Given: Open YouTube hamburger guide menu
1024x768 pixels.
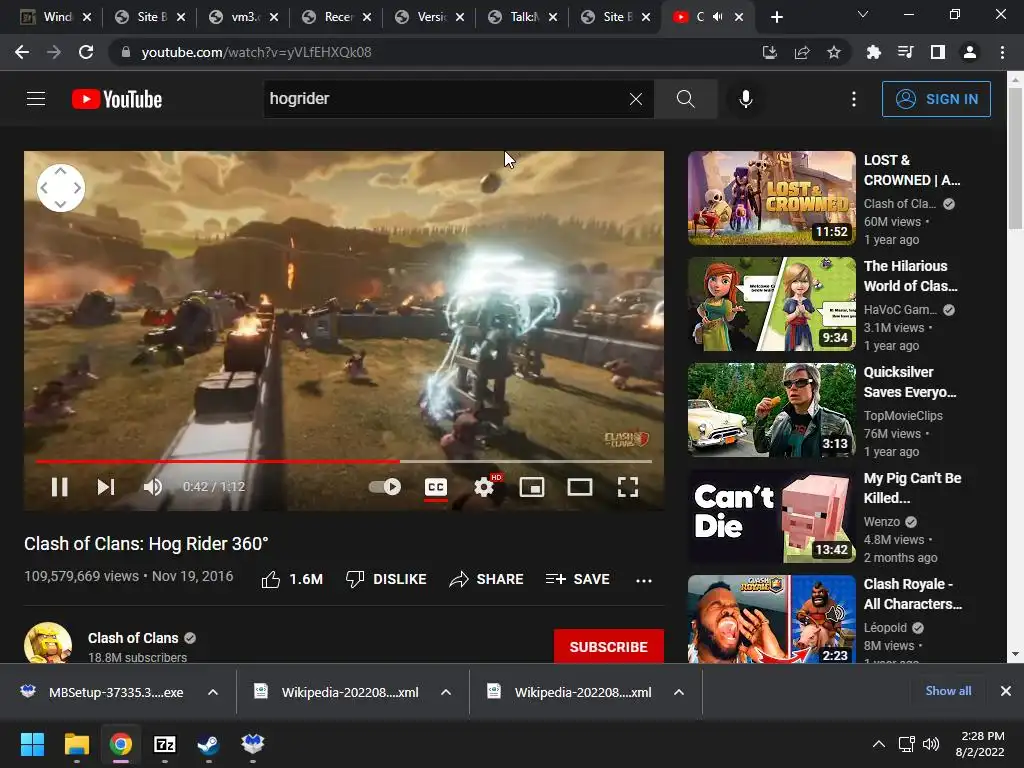Looking at the screenshot, I should 36,99.
